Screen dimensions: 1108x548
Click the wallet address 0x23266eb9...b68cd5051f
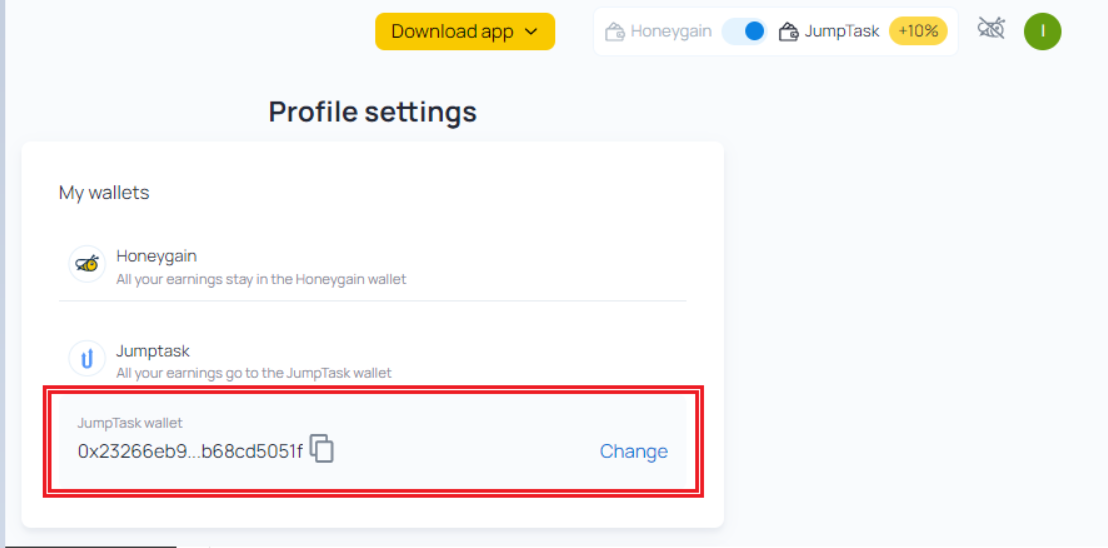coord(190,451)
